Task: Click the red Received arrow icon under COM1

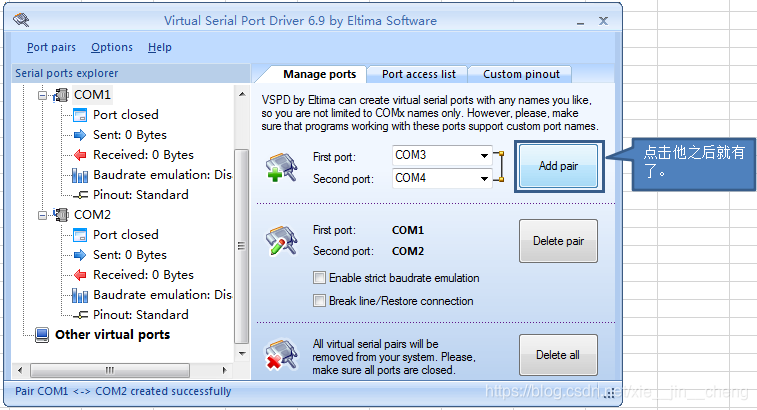Action: (80, 155)
